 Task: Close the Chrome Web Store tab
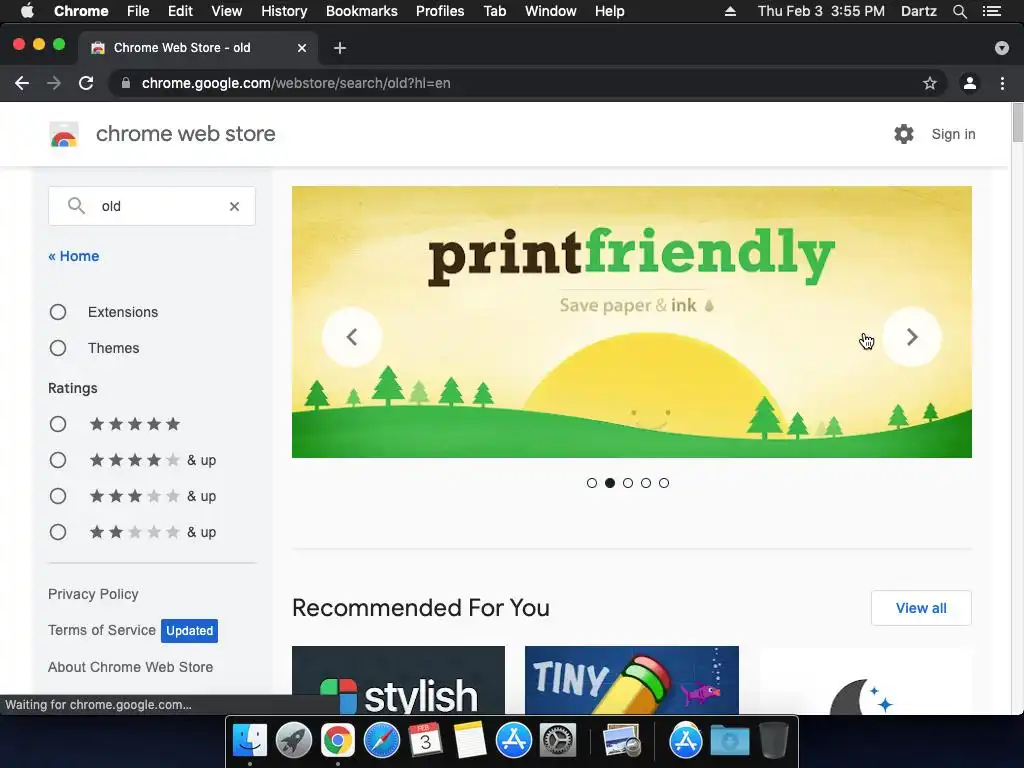[x=302, y=48]
